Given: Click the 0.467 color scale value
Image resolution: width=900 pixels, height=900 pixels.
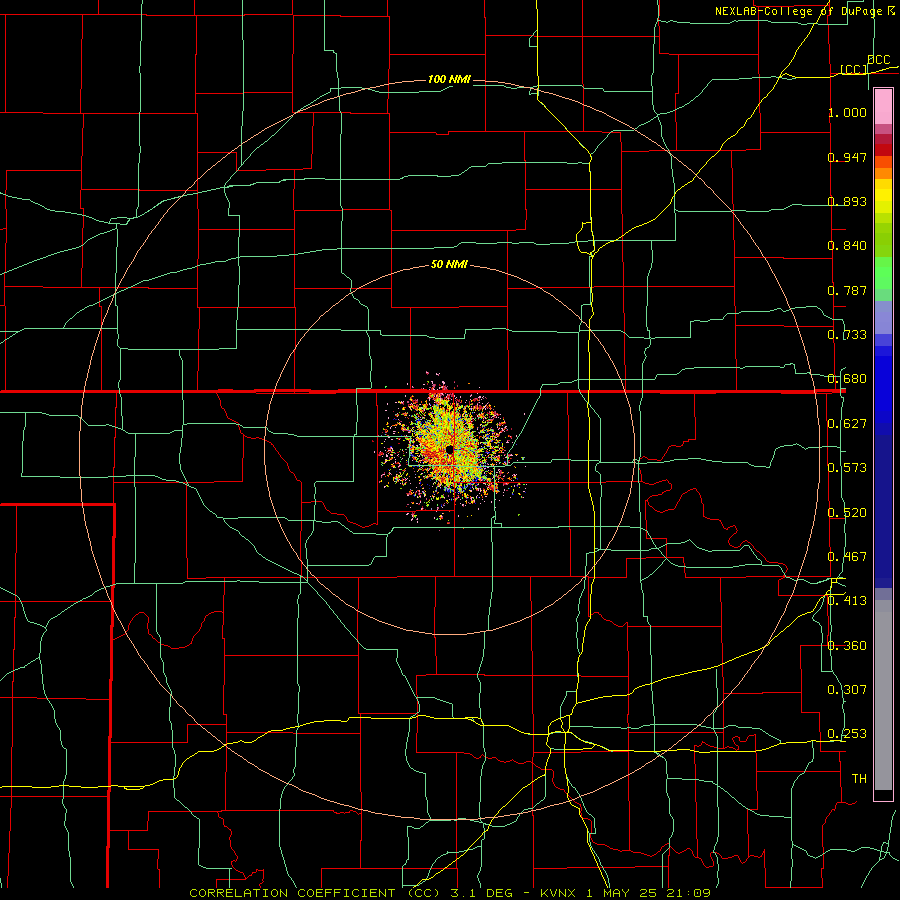Looking at the screenshot, I should [847, 557].
